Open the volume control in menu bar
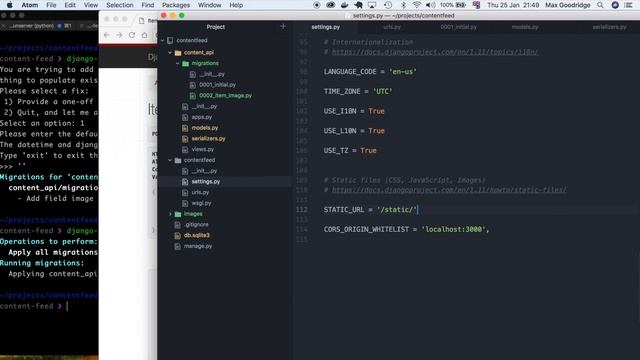640x360 pixels. (x=430, y=5)
